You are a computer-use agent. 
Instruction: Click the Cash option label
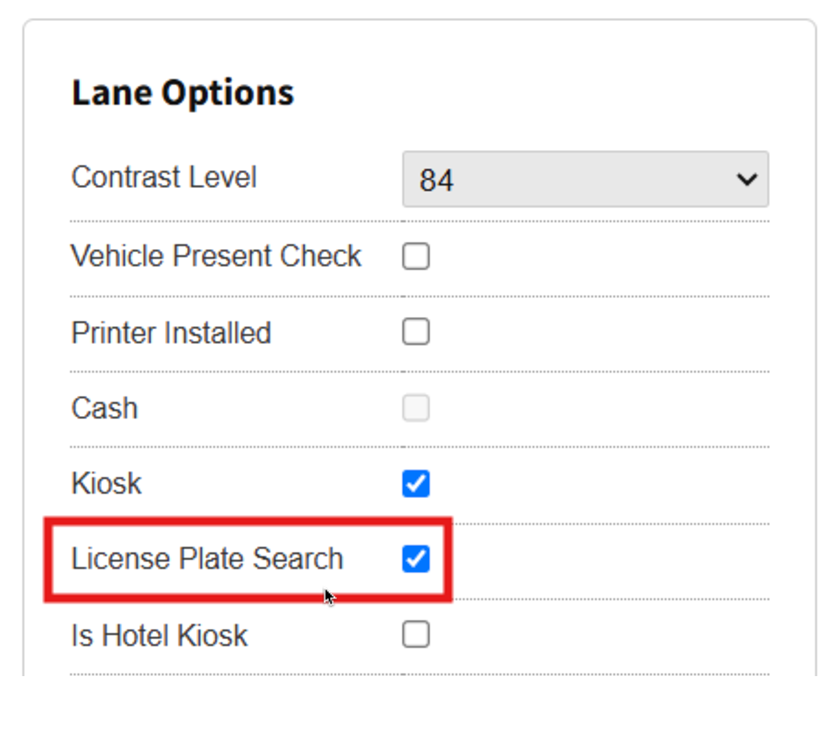[x=104, y=408]
